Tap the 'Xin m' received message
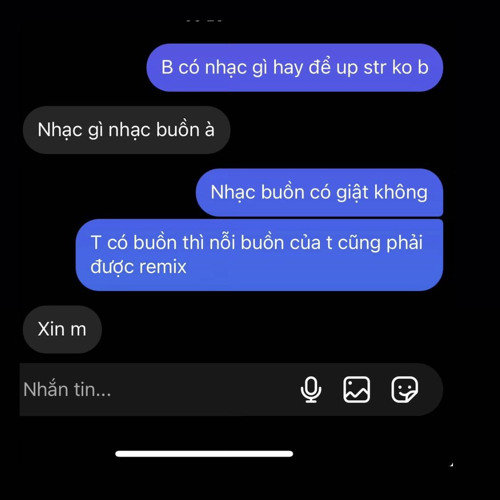Viewport: 500px width, 500px height. pyautogui.click(x=62, y=329)
